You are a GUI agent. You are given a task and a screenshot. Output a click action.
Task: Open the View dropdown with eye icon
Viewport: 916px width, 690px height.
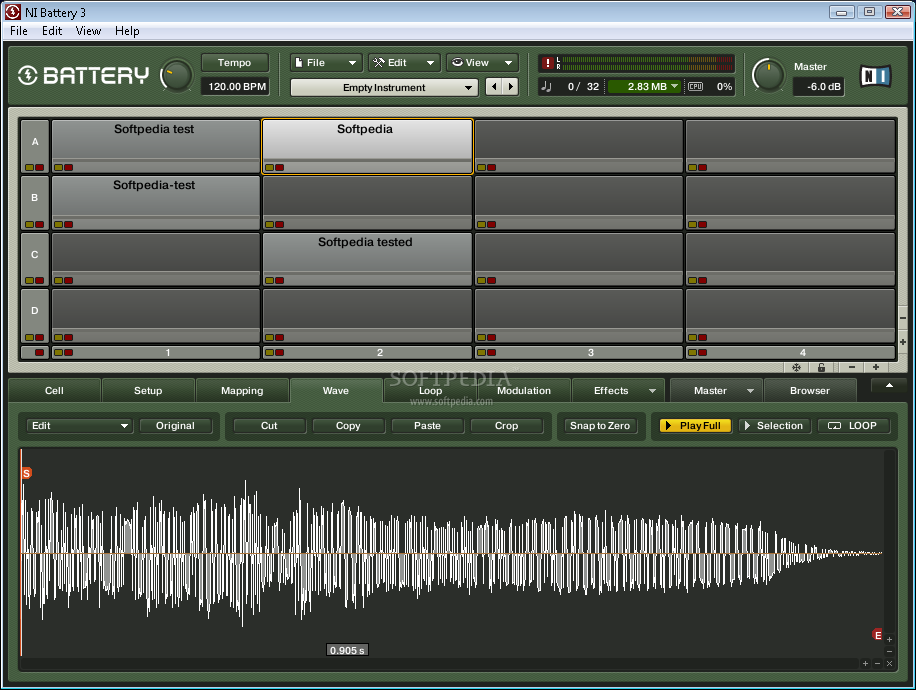[x=483, y=63]
